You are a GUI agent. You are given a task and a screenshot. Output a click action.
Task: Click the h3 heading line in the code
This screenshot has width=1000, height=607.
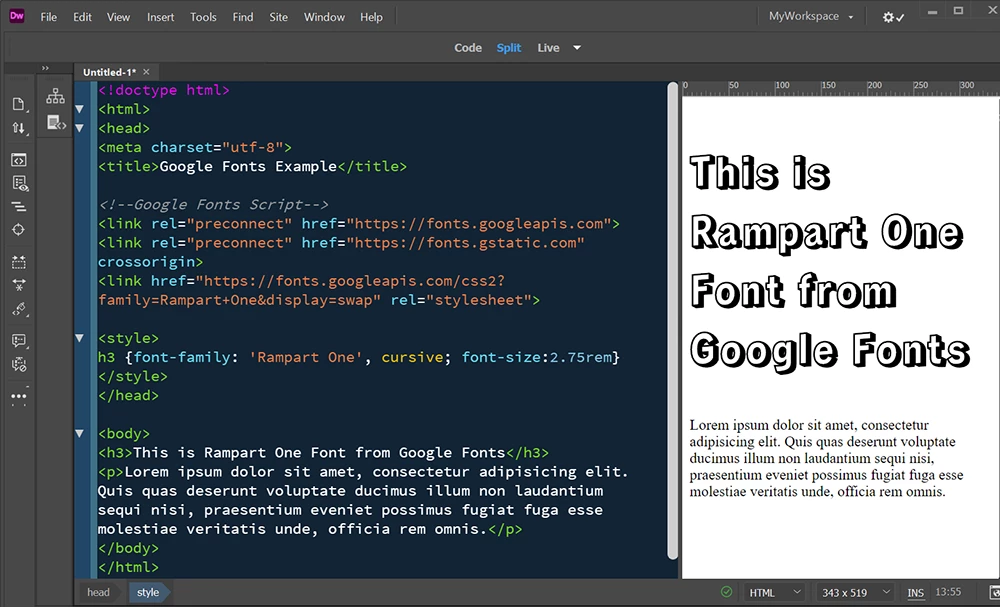323,453
